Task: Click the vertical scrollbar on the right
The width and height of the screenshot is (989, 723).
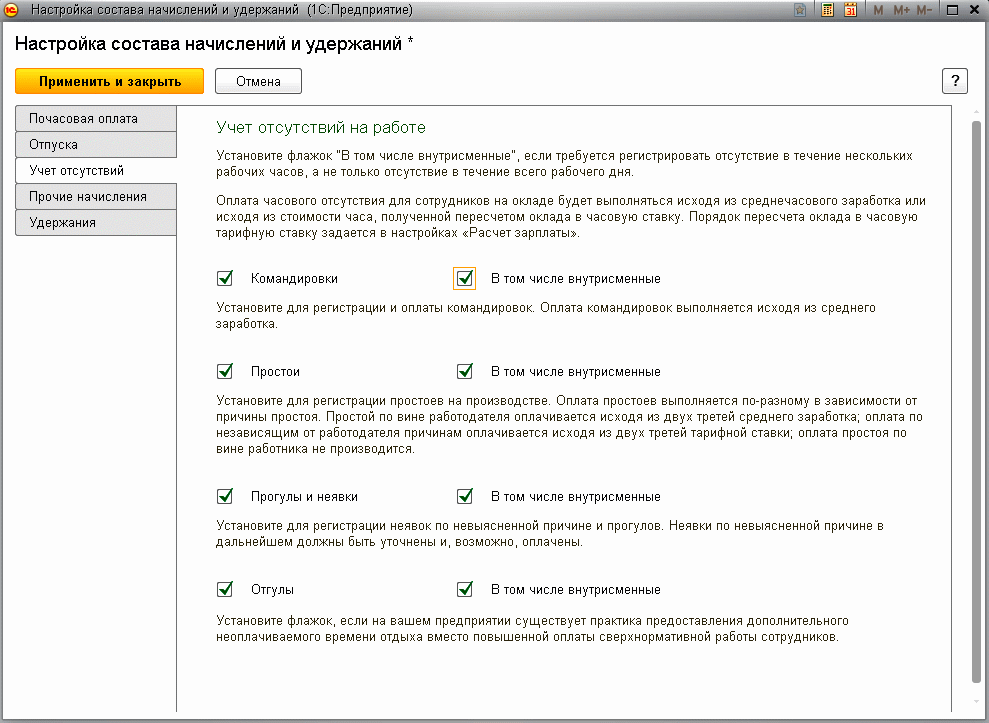Action: tap(976, 401)
